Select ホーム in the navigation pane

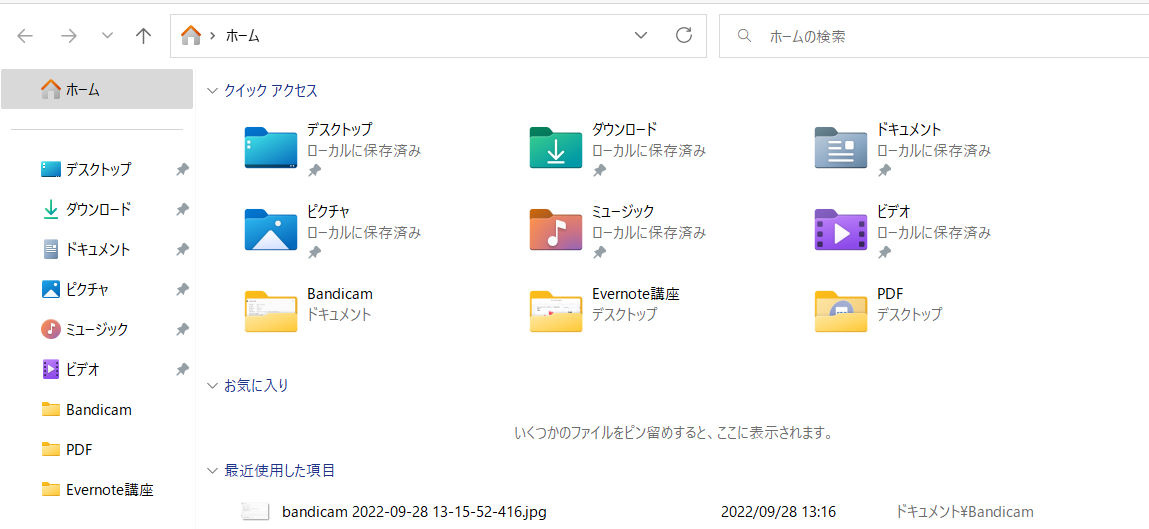[97, 89]
